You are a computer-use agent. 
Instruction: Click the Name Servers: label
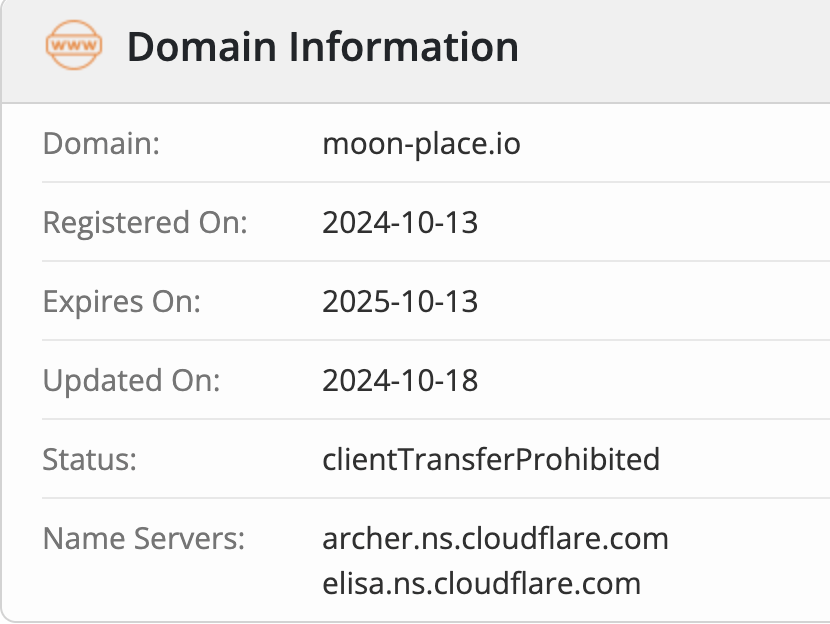(x=143, y=538)
